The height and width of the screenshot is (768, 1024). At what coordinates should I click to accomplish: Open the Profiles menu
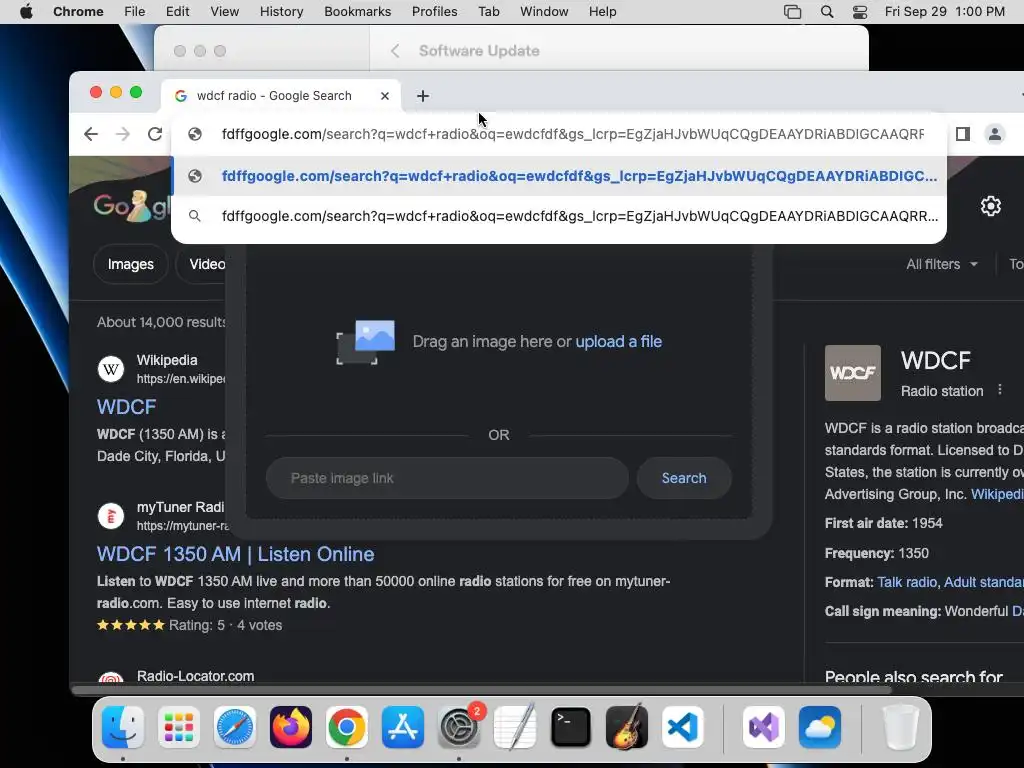(x=434, y=12)
